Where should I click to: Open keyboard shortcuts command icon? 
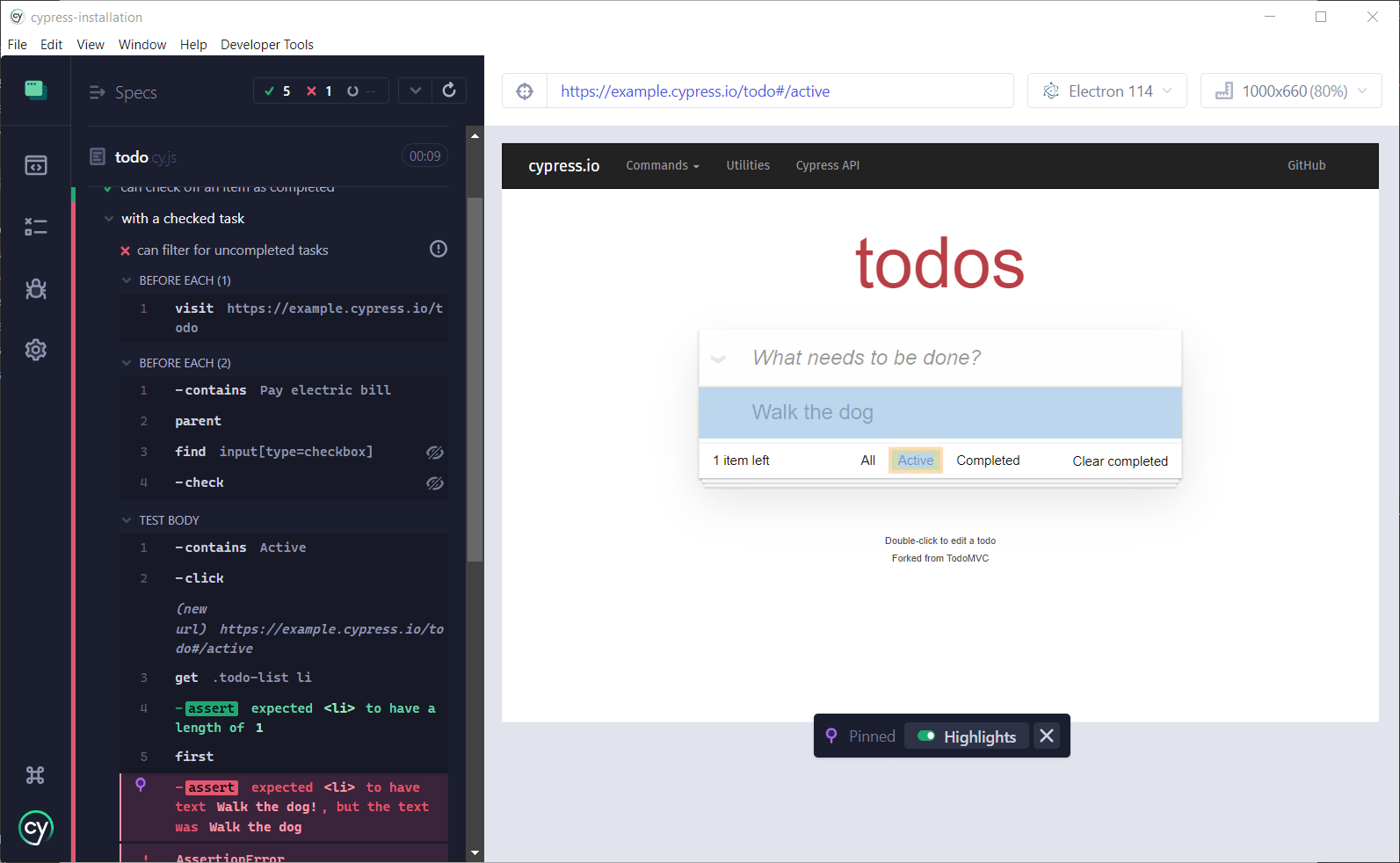(x=35, y=775)
